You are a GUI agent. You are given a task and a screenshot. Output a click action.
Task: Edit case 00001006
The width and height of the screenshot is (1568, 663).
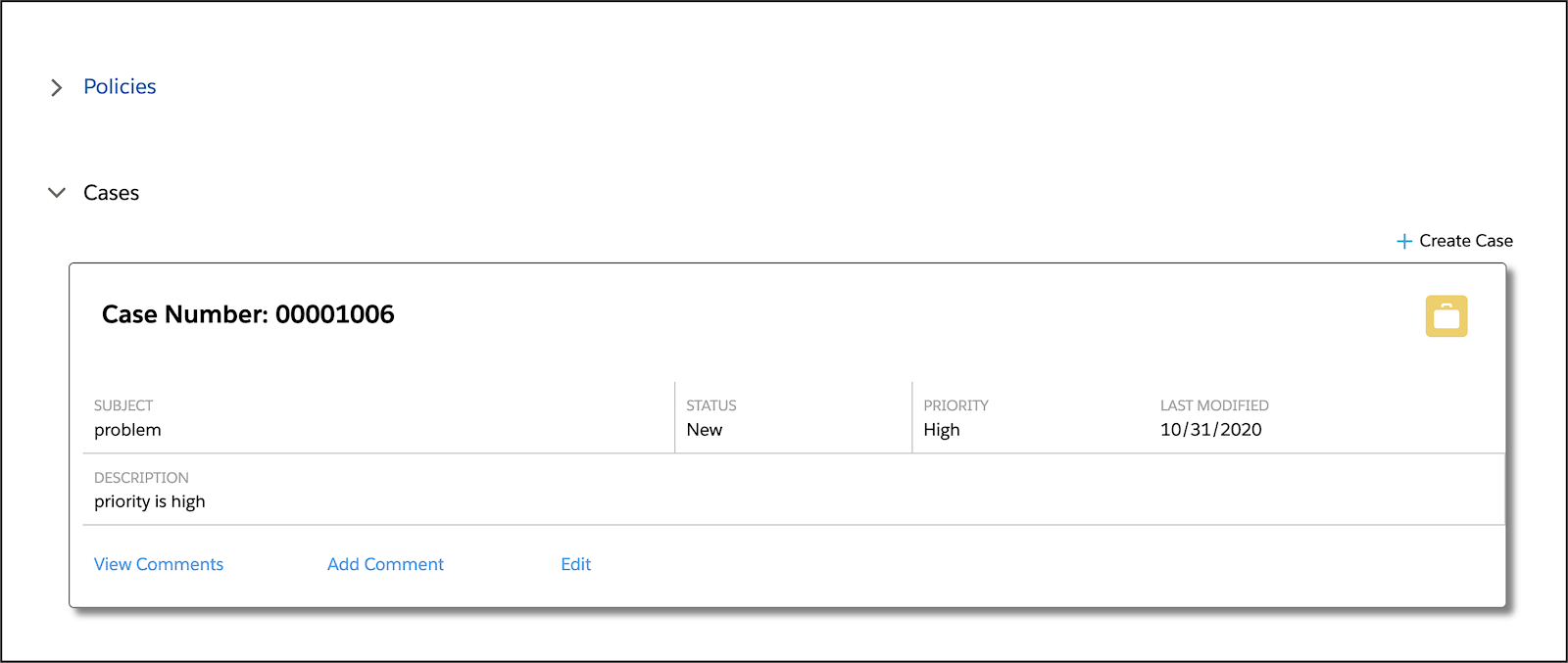click(575, 563)
